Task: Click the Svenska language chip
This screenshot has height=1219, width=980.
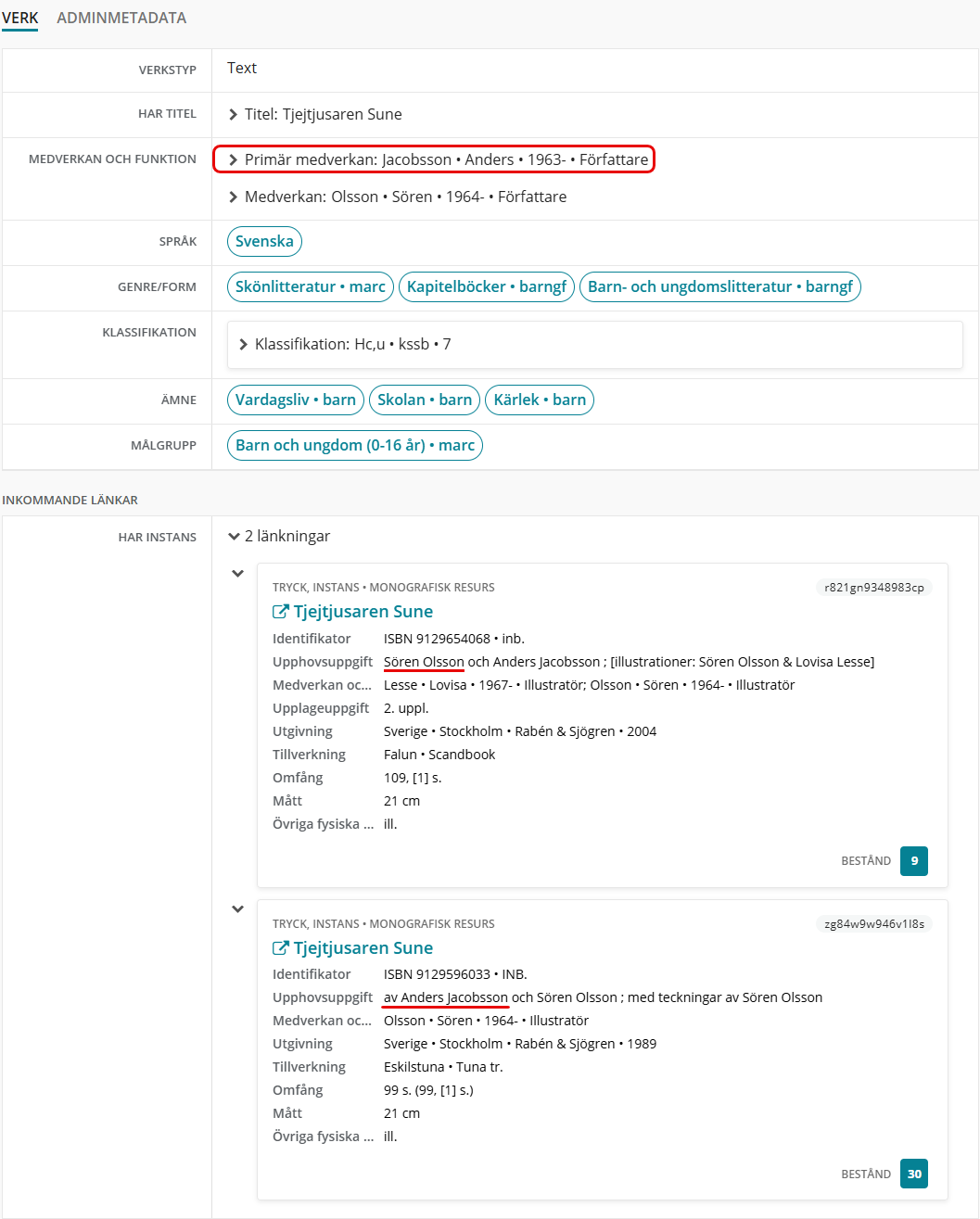Action: pyautogui.click(x=264, y=242)
